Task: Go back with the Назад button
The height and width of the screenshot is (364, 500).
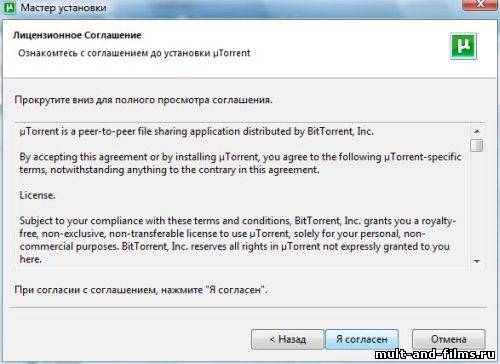Action: coord(287,339)
